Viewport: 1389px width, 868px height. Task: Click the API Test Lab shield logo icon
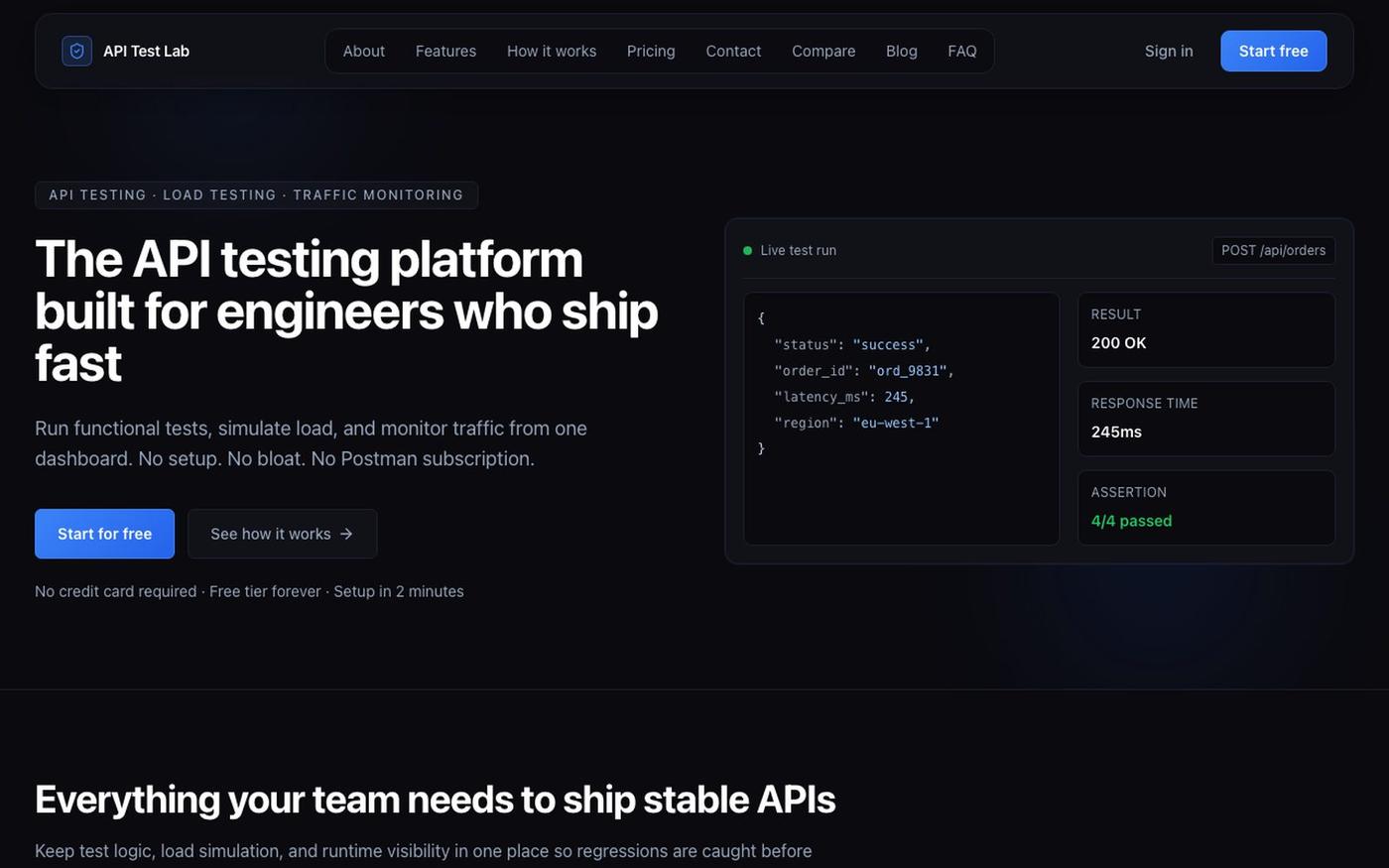click(76, 51)
